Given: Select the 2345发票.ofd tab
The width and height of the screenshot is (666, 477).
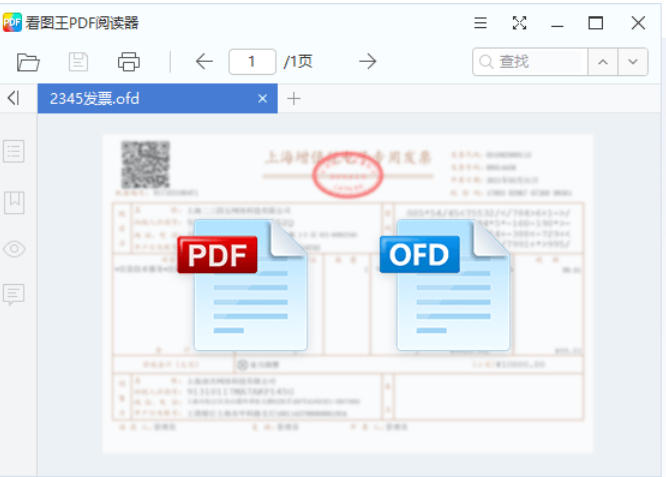Looking at the screenshot, I should tap(140, 98).
